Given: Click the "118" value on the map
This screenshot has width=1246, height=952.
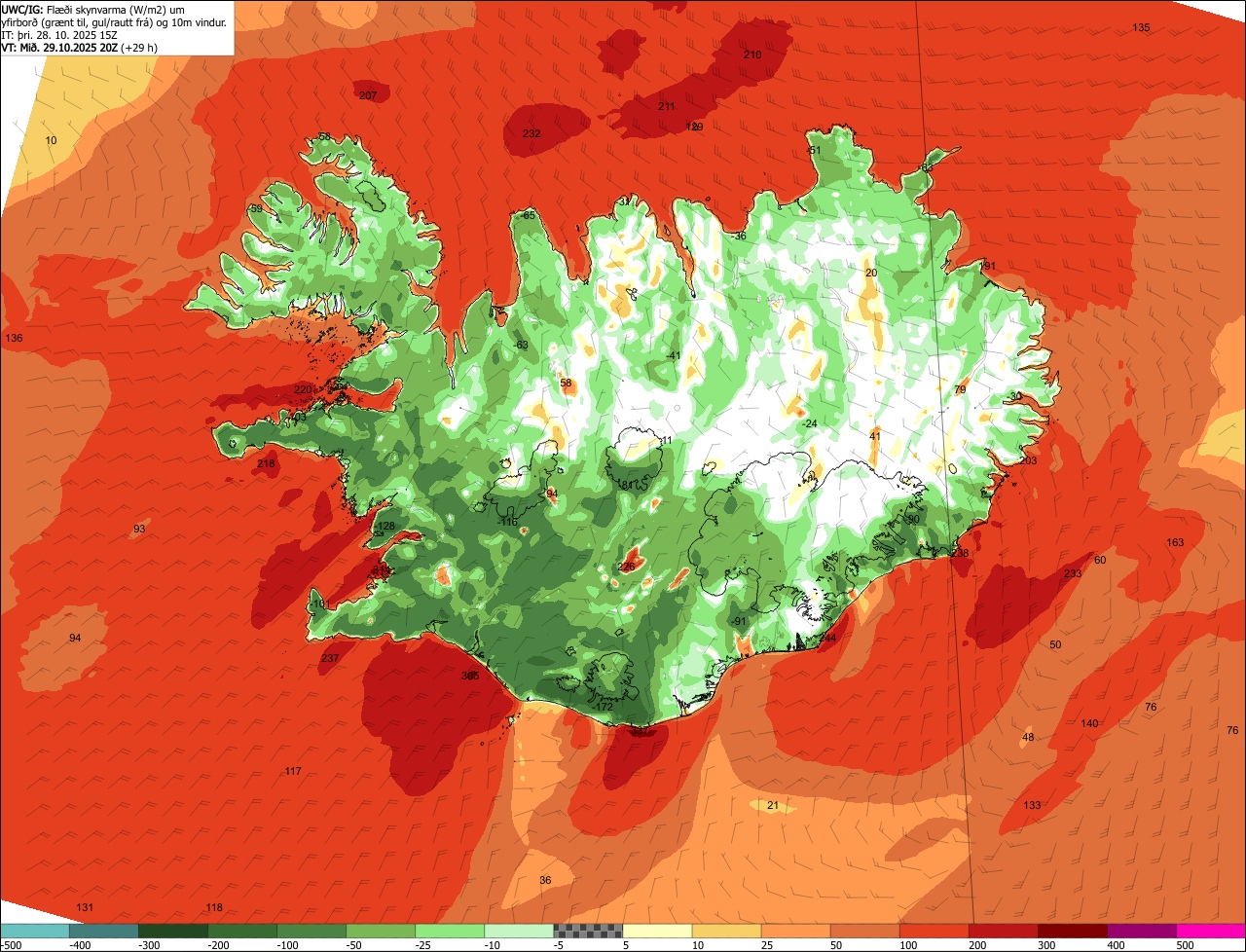Looking at the screenshot, I should [x=214, y=907].
